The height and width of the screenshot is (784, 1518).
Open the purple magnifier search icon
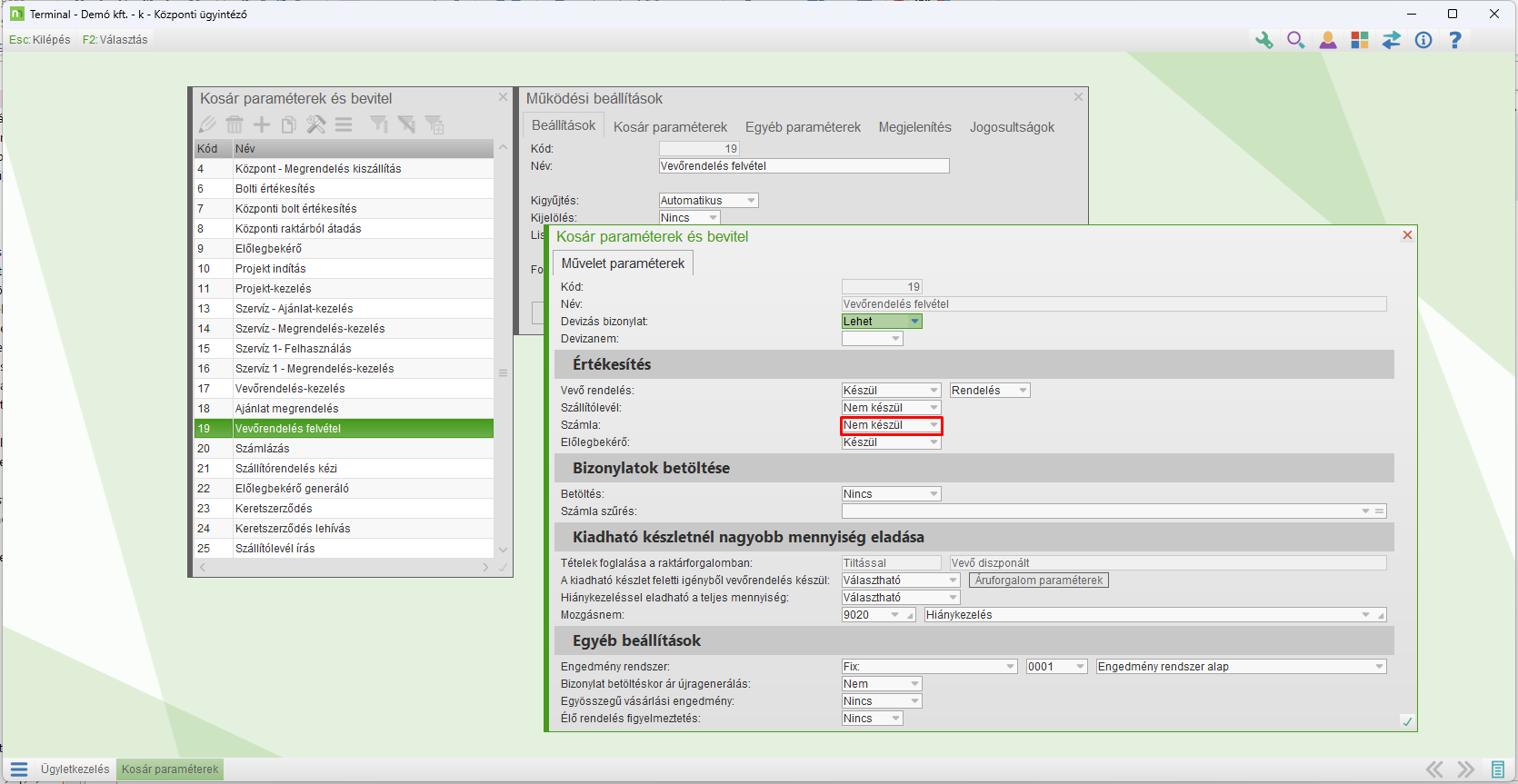(x=1295, y=40)
